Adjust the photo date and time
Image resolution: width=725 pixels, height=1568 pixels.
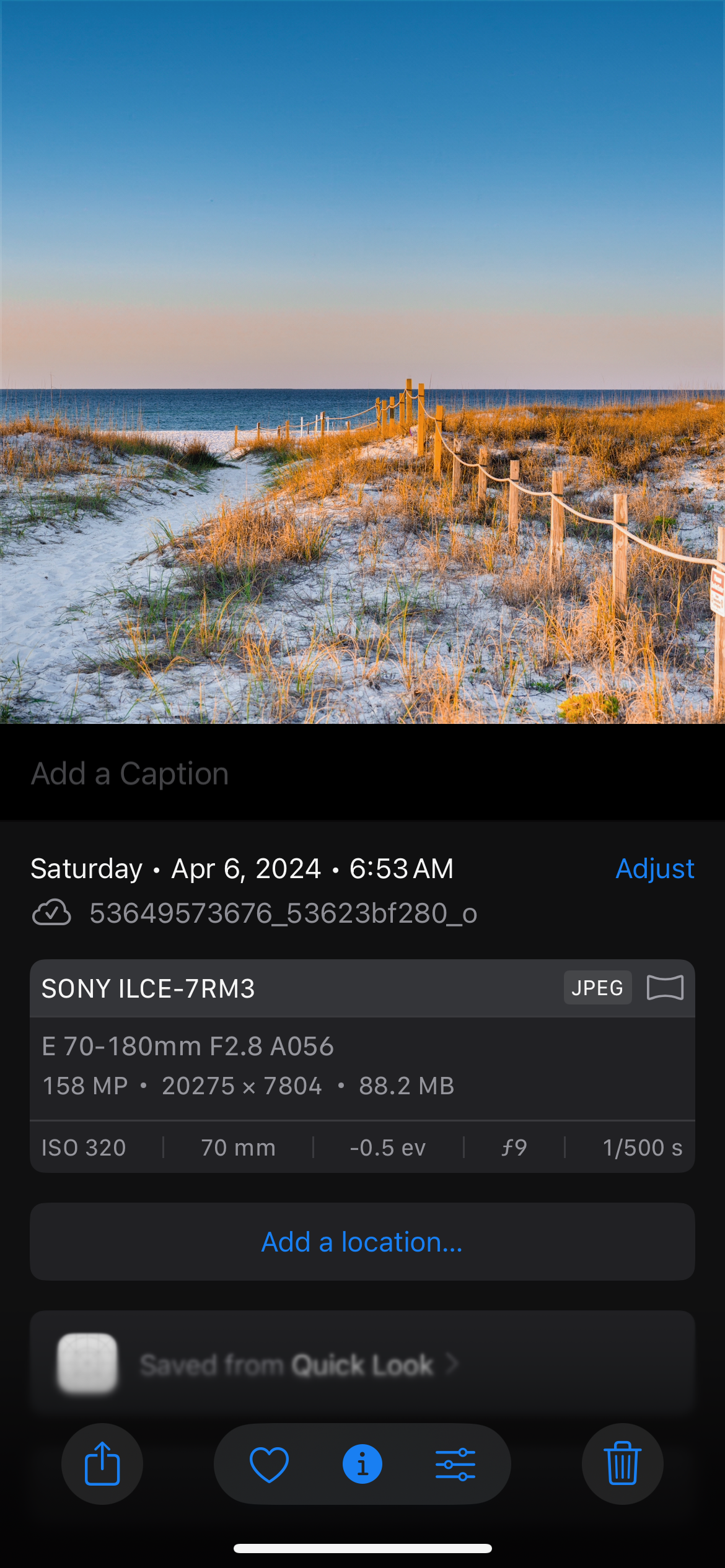click(x=654, y=868)
